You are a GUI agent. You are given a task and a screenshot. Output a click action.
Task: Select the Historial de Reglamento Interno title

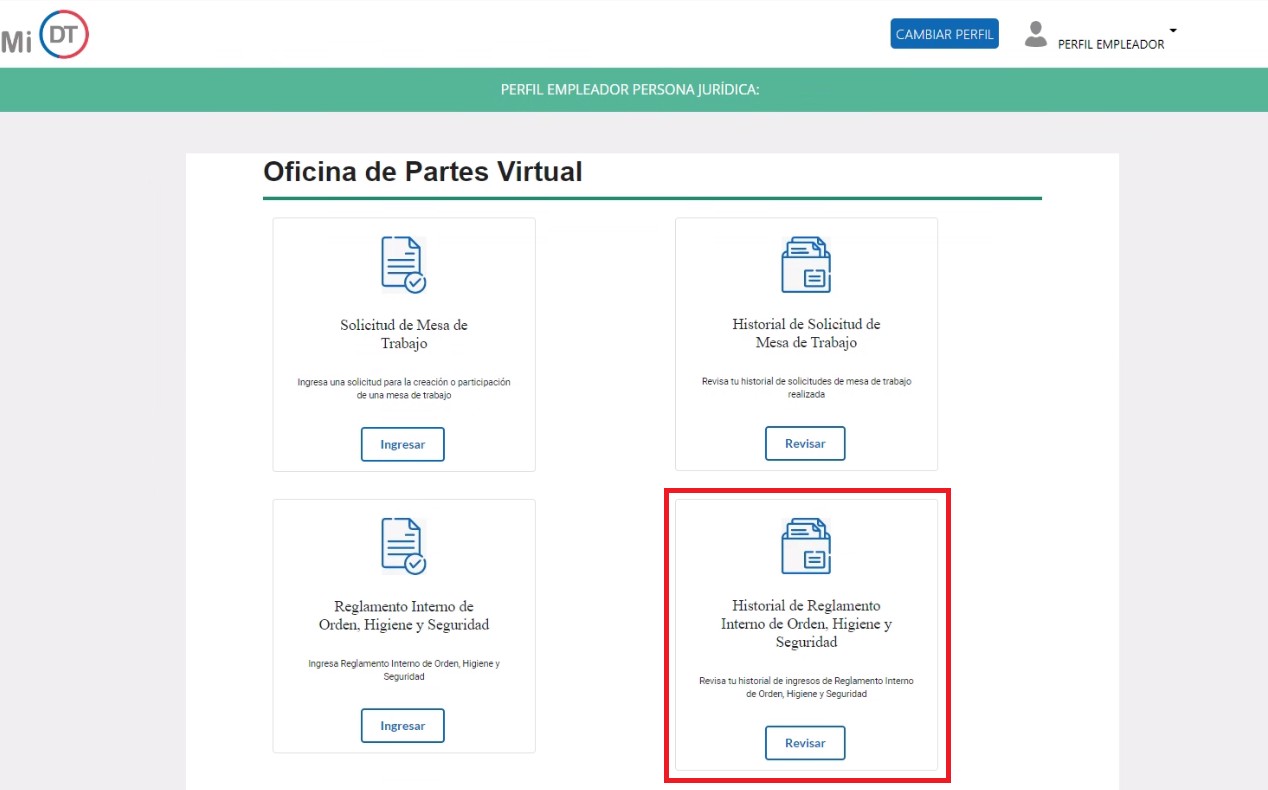pos(806,624)
